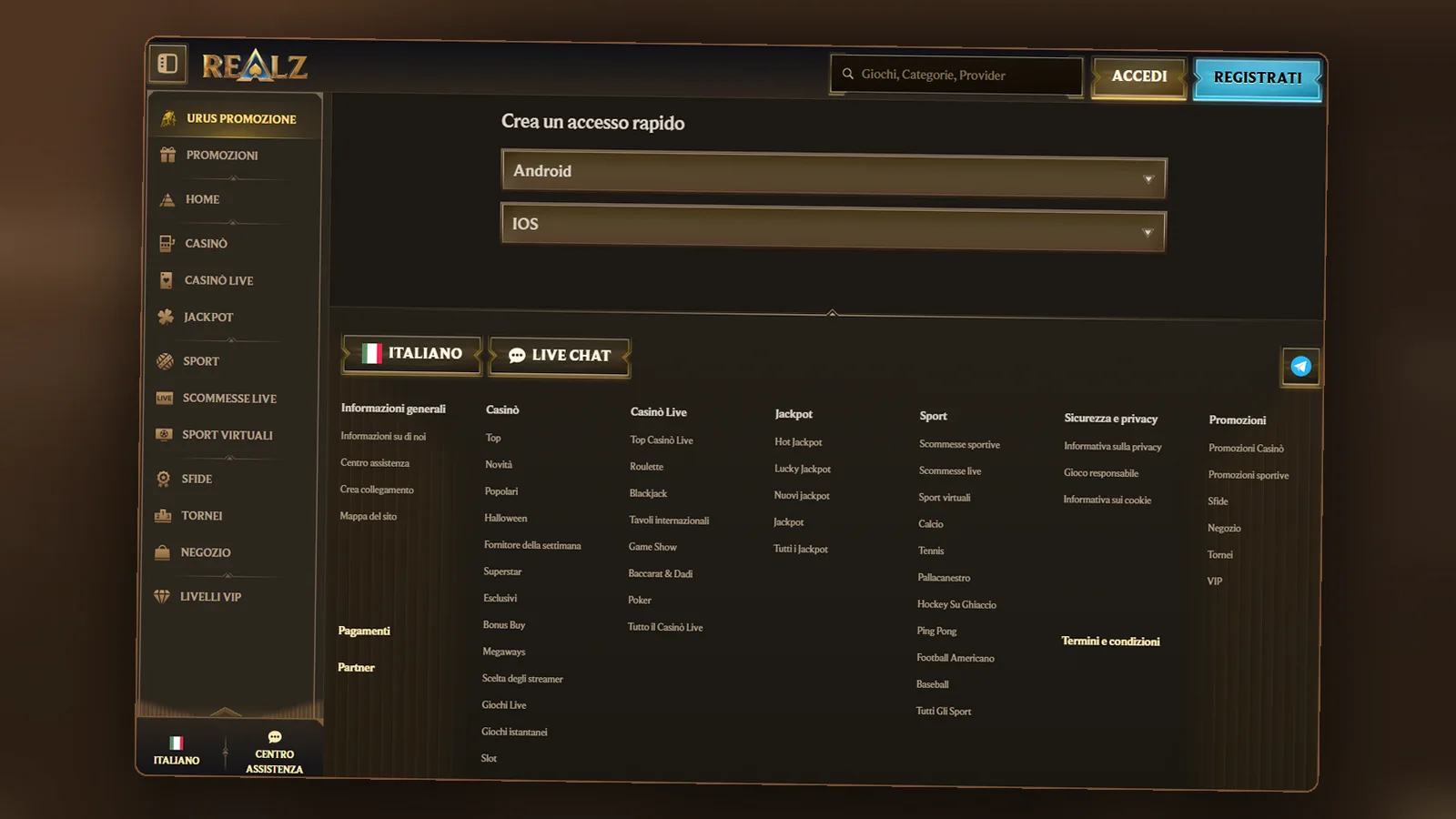The height and width of the screenshot is (819, 1456).
Task: Open the Telegram channel icon
Action: coord(1300,367)
